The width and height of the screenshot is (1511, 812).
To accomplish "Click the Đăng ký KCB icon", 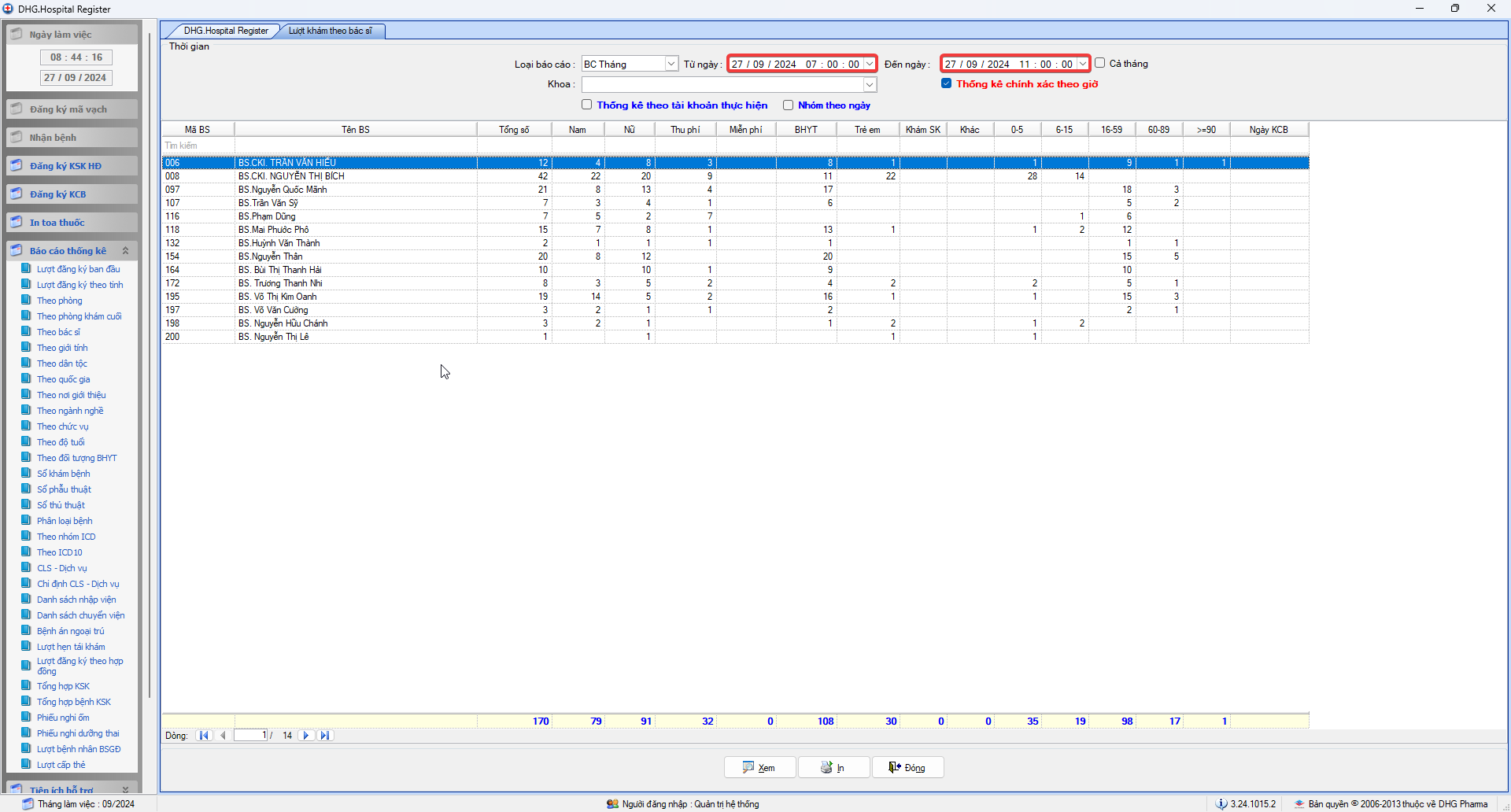I will [x=17, y=194].
